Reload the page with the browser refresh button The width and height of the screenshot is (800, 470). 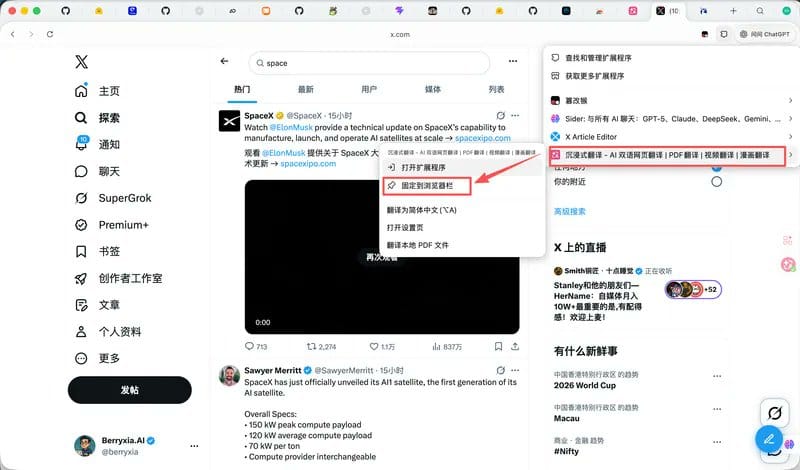coord(49,34)
